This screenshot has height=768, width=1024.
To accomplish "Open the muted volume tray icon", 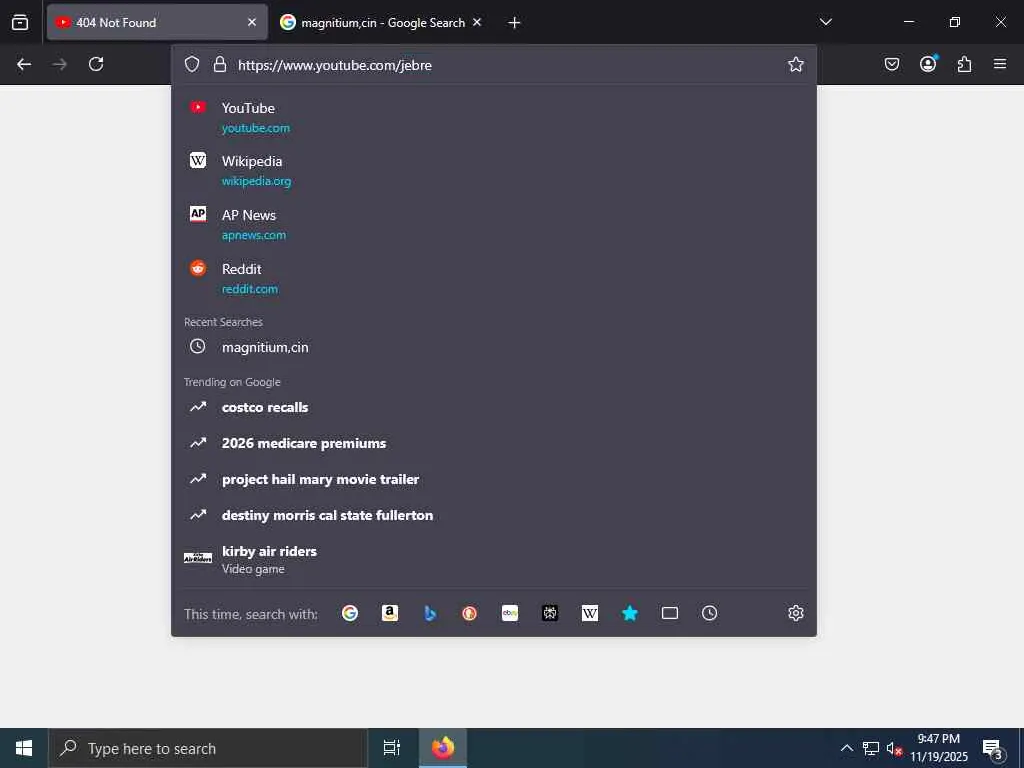I will pos(894,748).
